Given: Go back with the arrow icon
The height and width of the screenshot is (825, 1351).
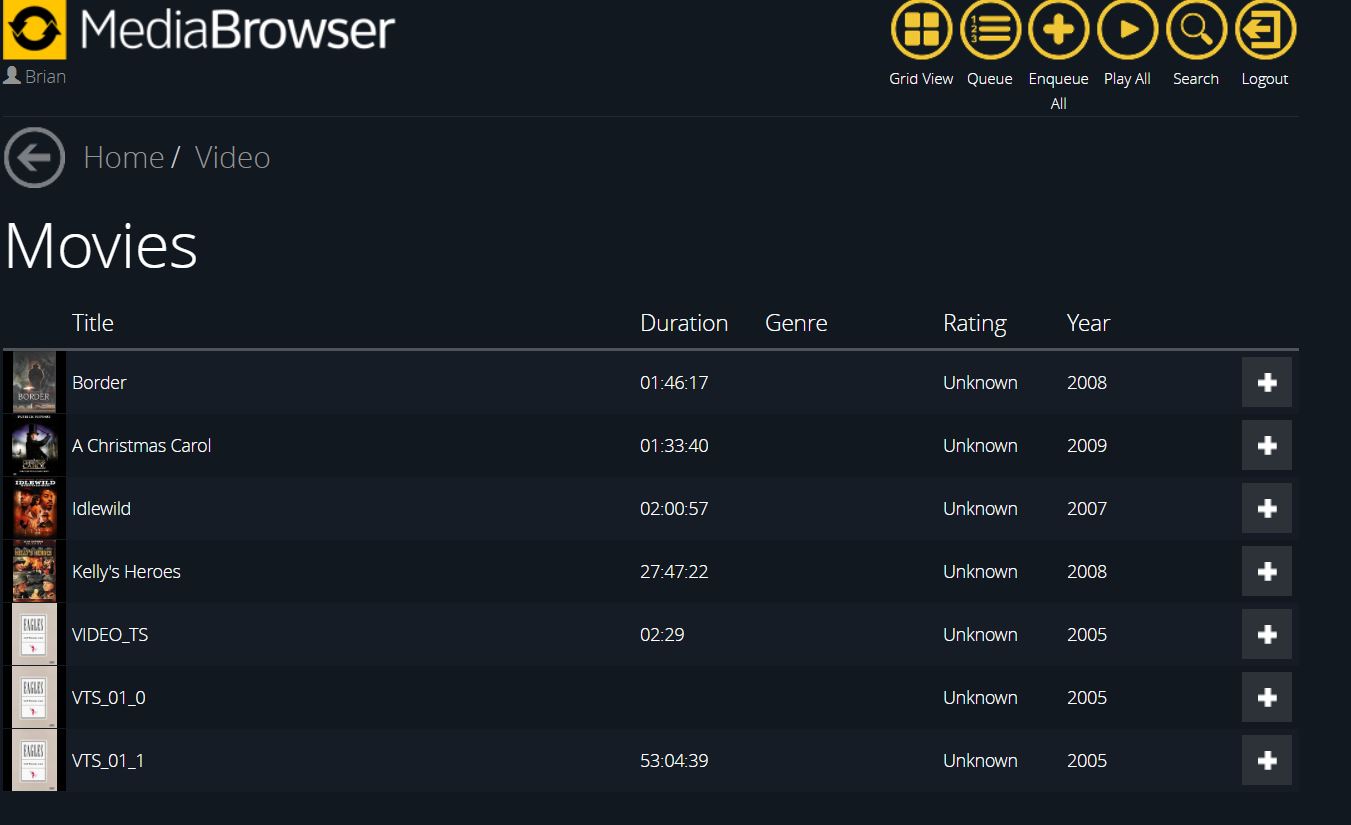Looking at the screenshot, I should click(x=34, y=158).
